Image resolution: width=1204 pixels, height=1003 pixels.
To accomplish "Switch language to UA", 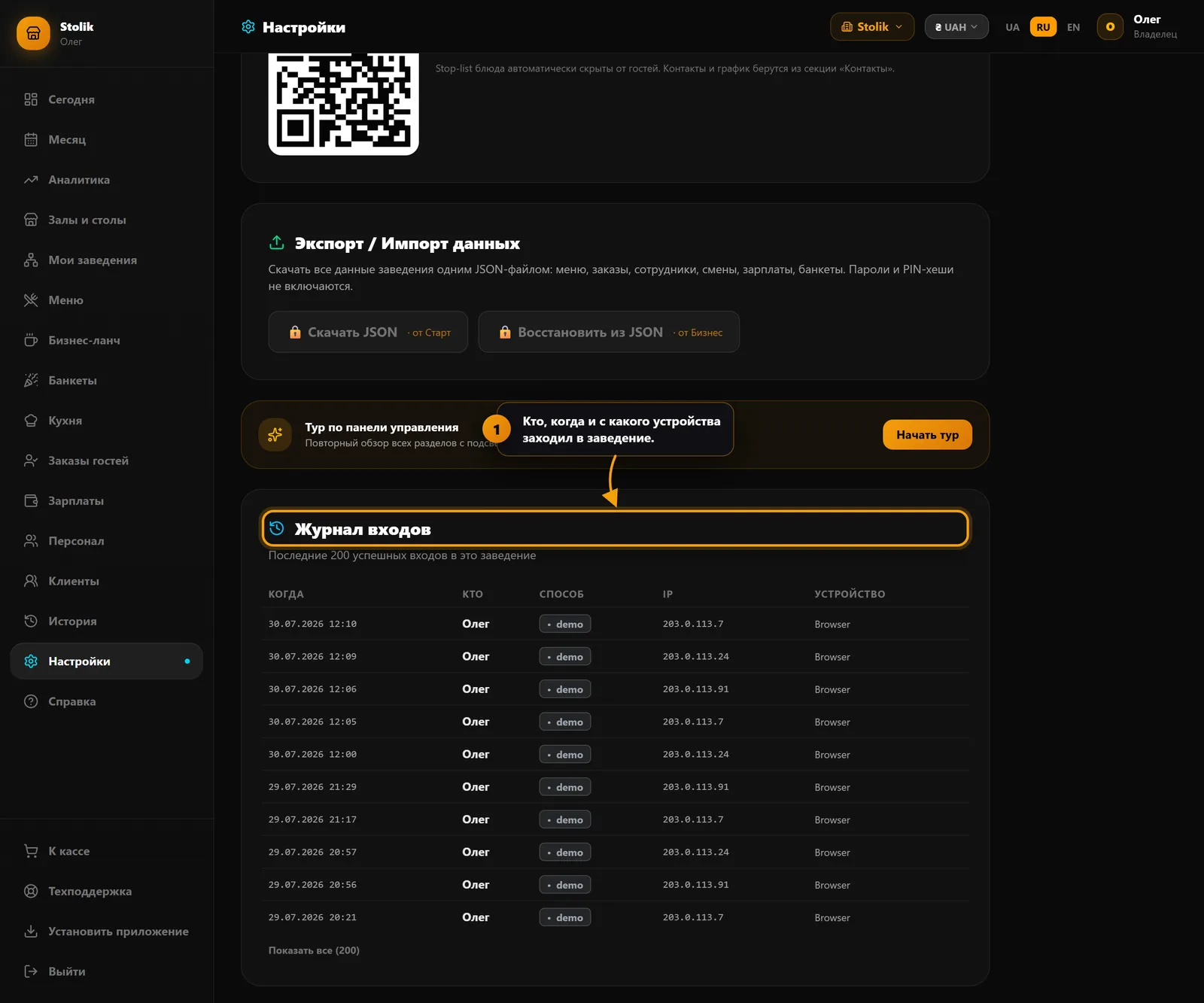I will point(1012,27).
